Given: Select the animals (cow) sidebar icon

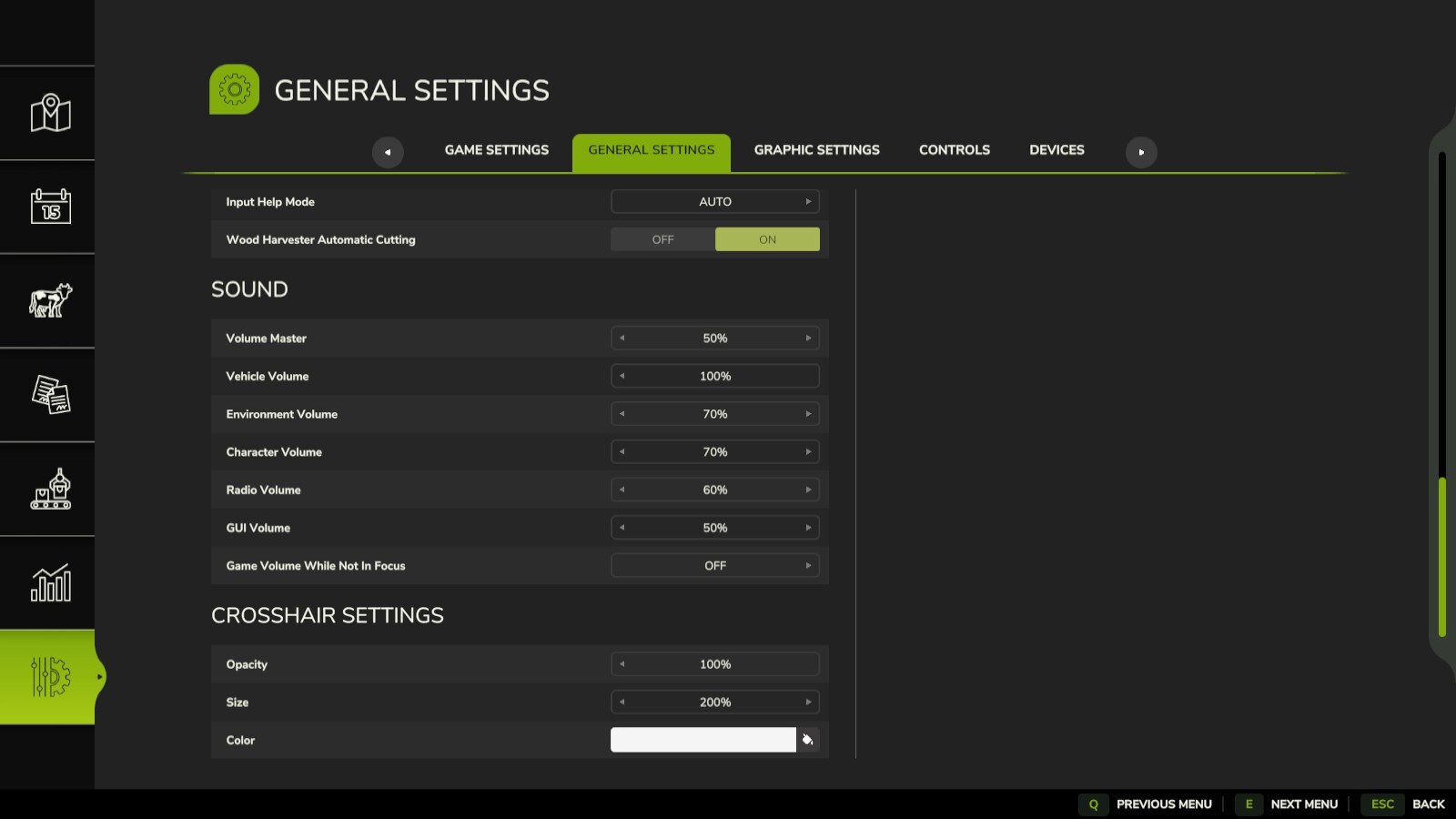Looking at the screenshot, I should pyautogui.click(x=48, y=300).
